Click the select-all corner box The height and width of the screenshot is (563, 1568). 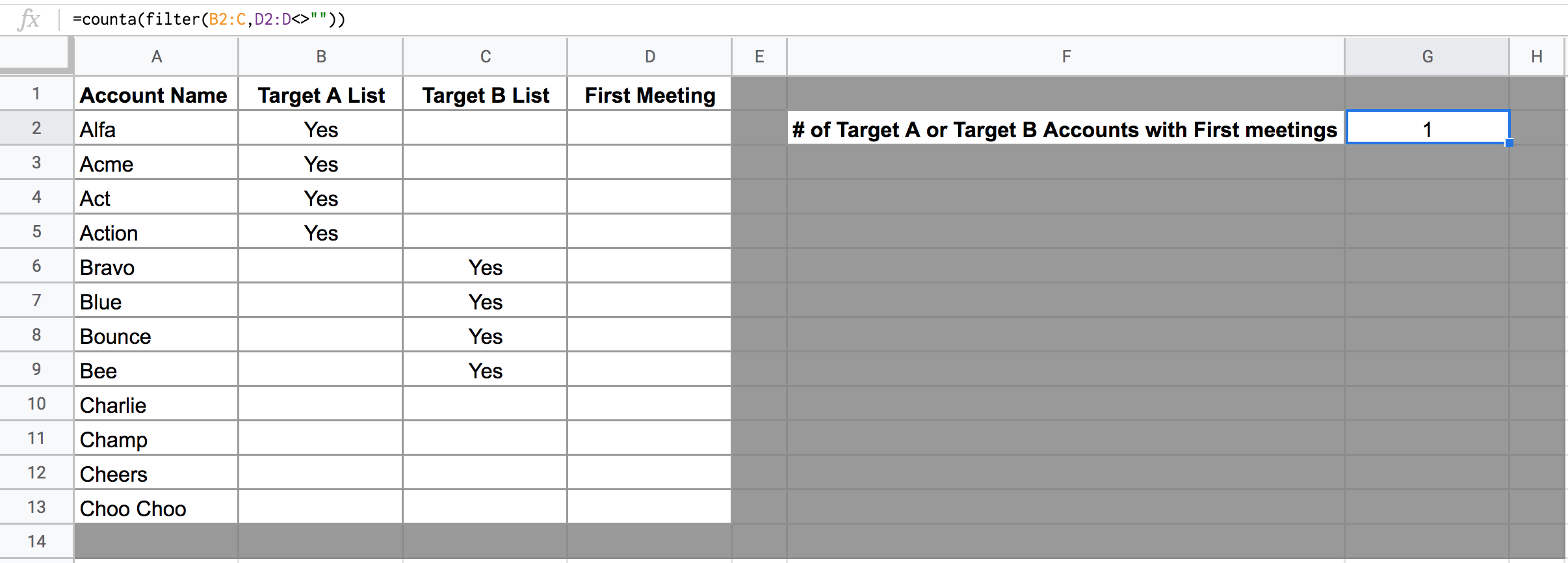(x=34, y=53)
